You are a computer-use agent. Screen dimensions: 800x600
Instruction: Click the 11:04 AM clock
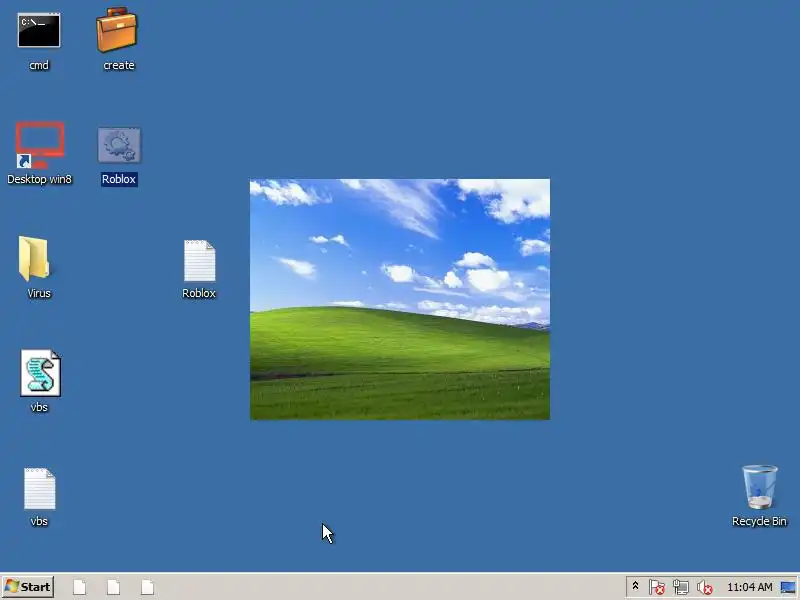click(749, 587)
